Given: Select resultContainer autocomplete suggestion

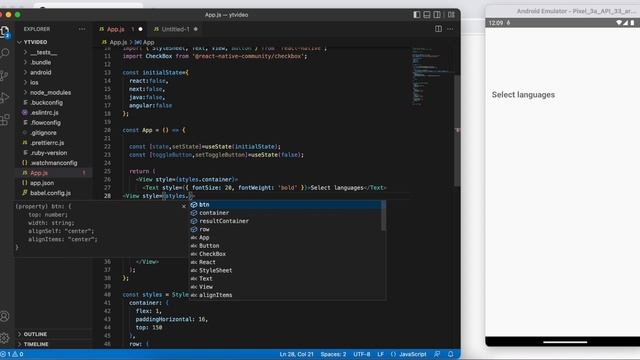Looking at the screenshot, I should pos(286,221).
